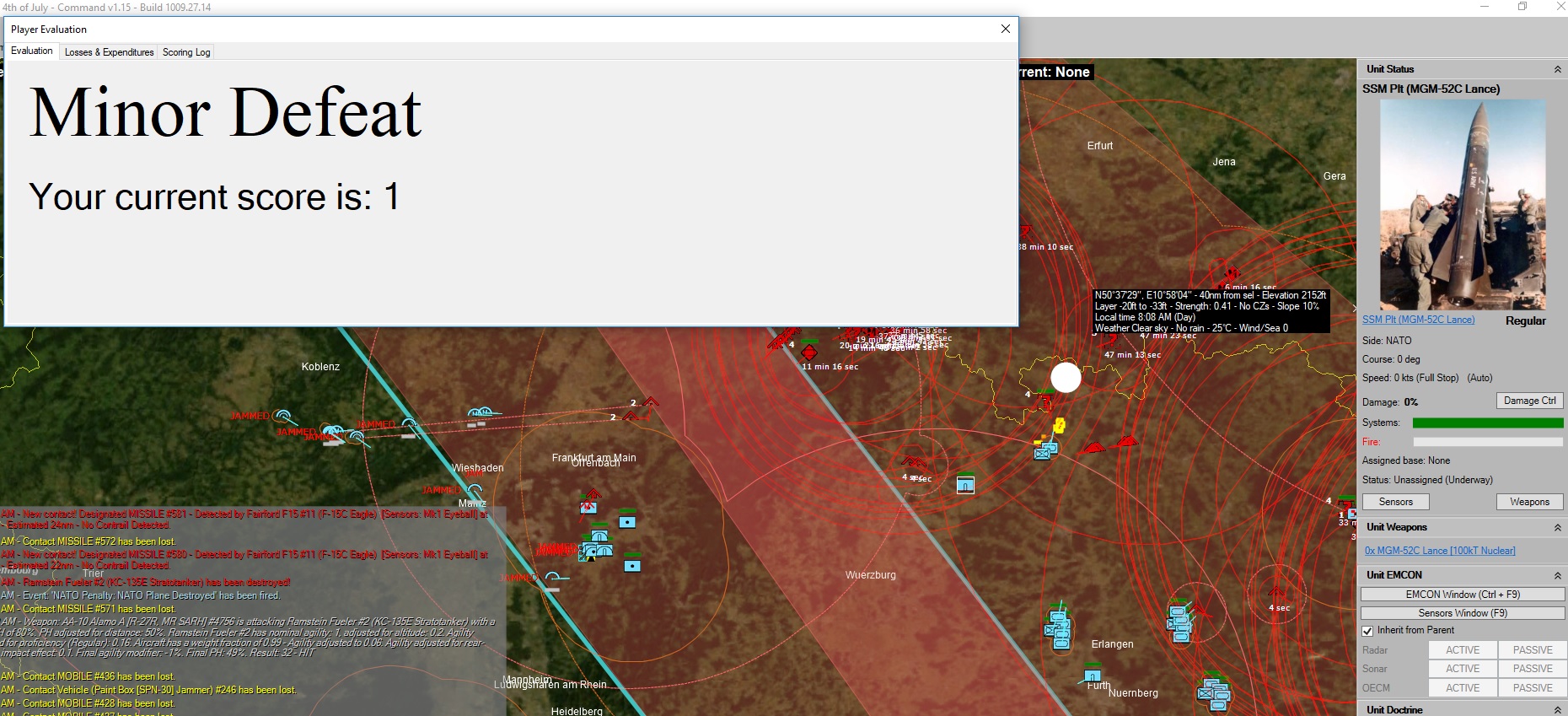The image size is (1568, 716).
Task: Click the 'Minor Defeat' heading
Action: 225,113
